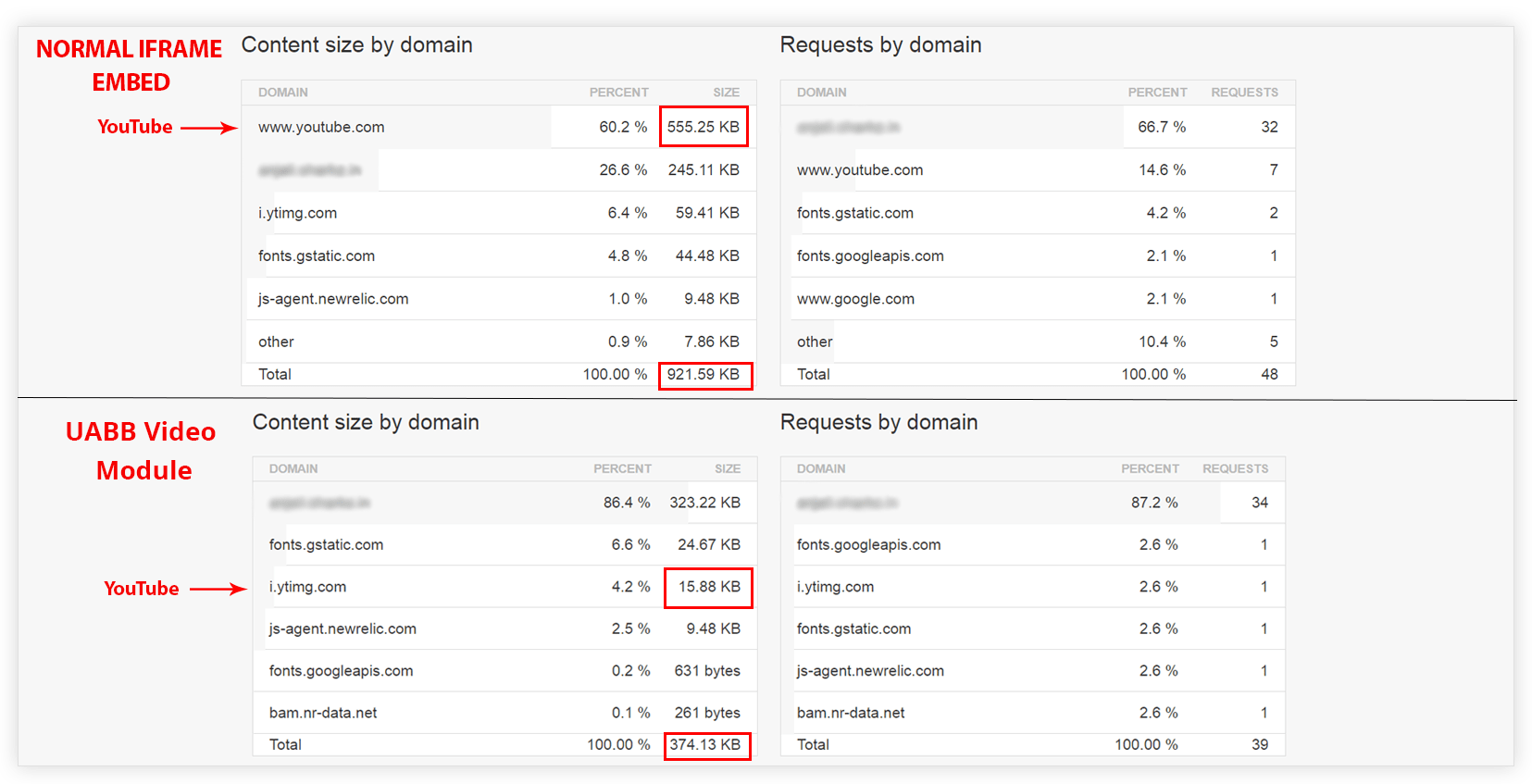The image size is (1532, 784).
Task: Click the 87.2 % requests percent value
Action: pos(1154,503)
